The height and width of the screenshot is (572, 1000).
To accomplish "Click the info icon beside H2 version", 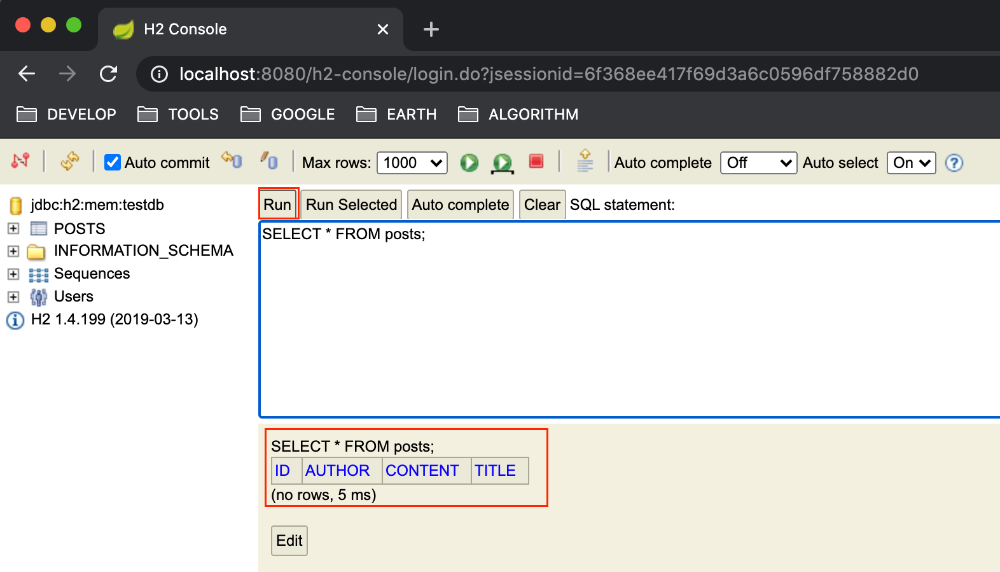I will 15,320.
